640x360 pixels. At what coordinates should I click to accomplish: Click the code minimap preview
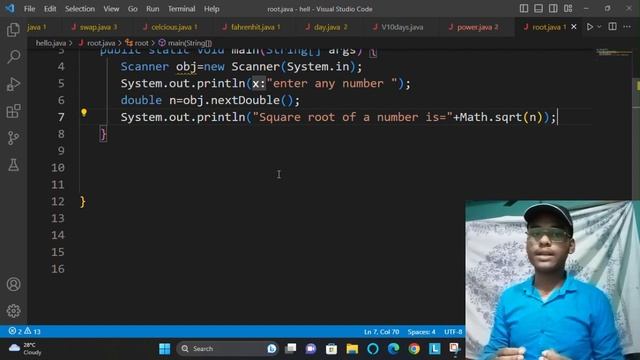[613, 53]
